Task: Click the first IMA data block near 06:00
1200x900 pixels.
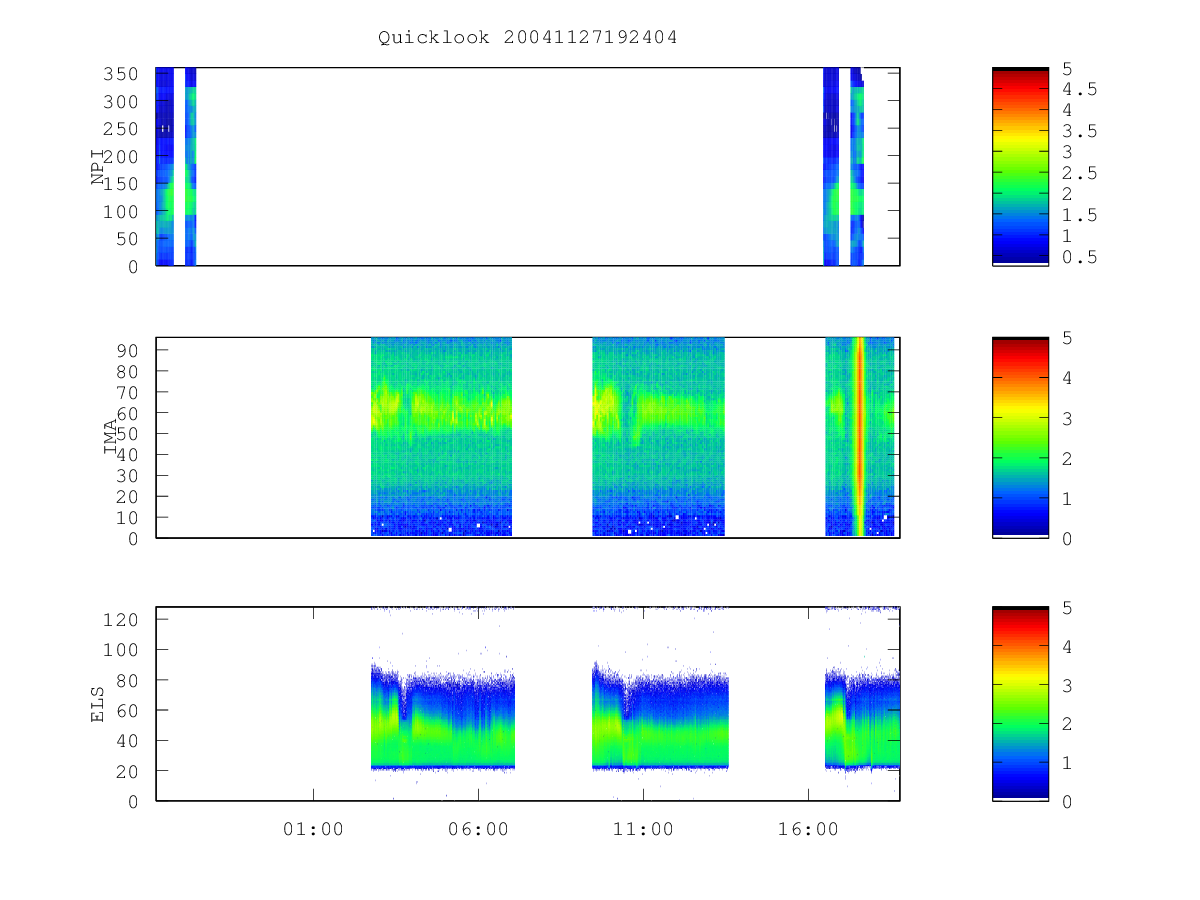Action: point(441,437)
